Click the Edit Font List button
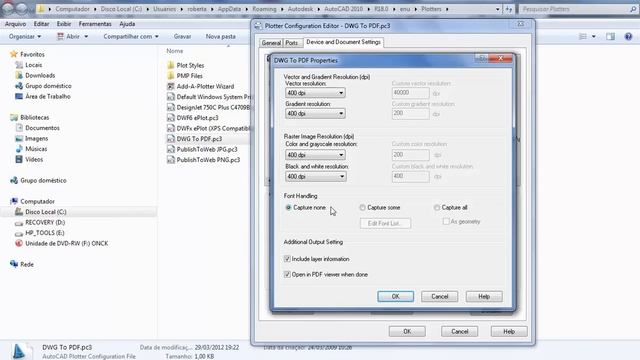The height and width of the screenshot is (360, 640). [385, 223]
